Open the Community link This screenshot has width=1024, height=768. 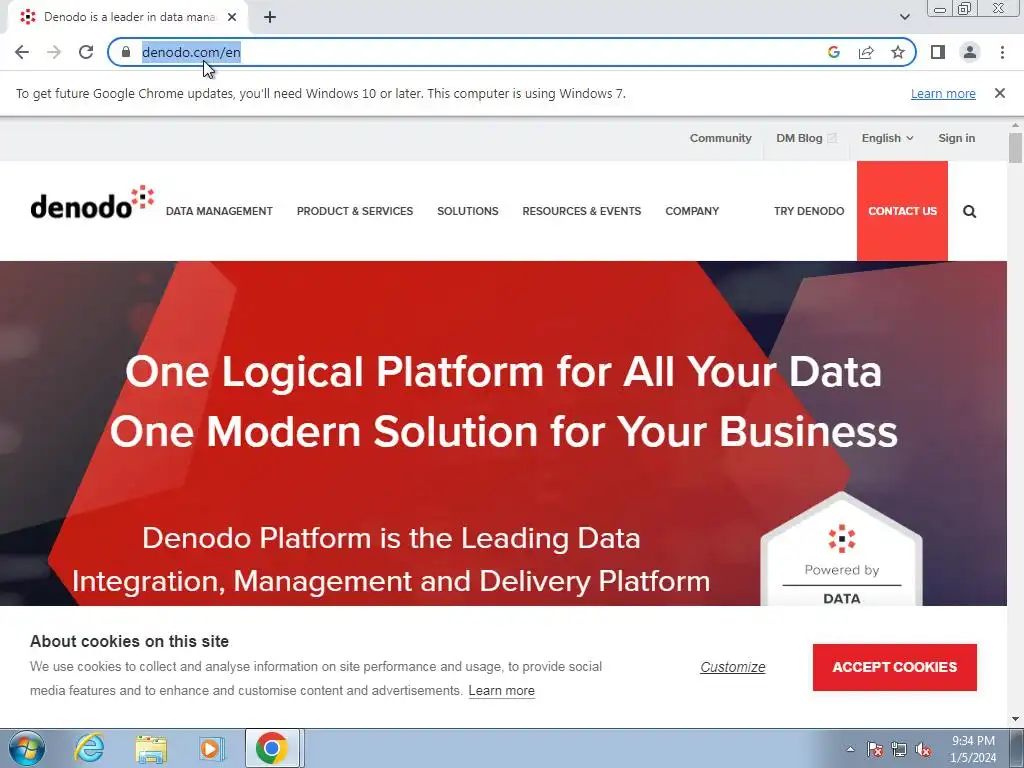point(720,138)
